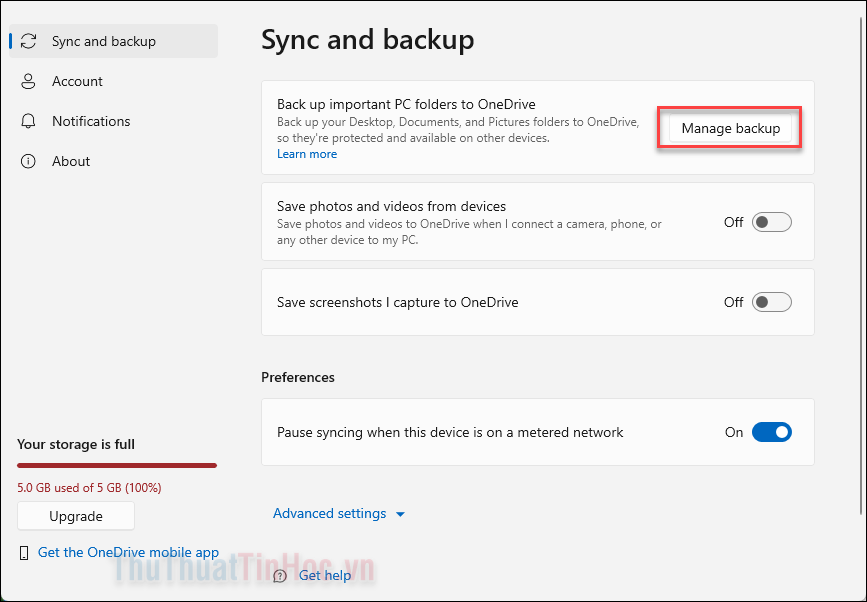Click the Manage backup button
This screenshot has width=867, height=602.
click(729, 128)
